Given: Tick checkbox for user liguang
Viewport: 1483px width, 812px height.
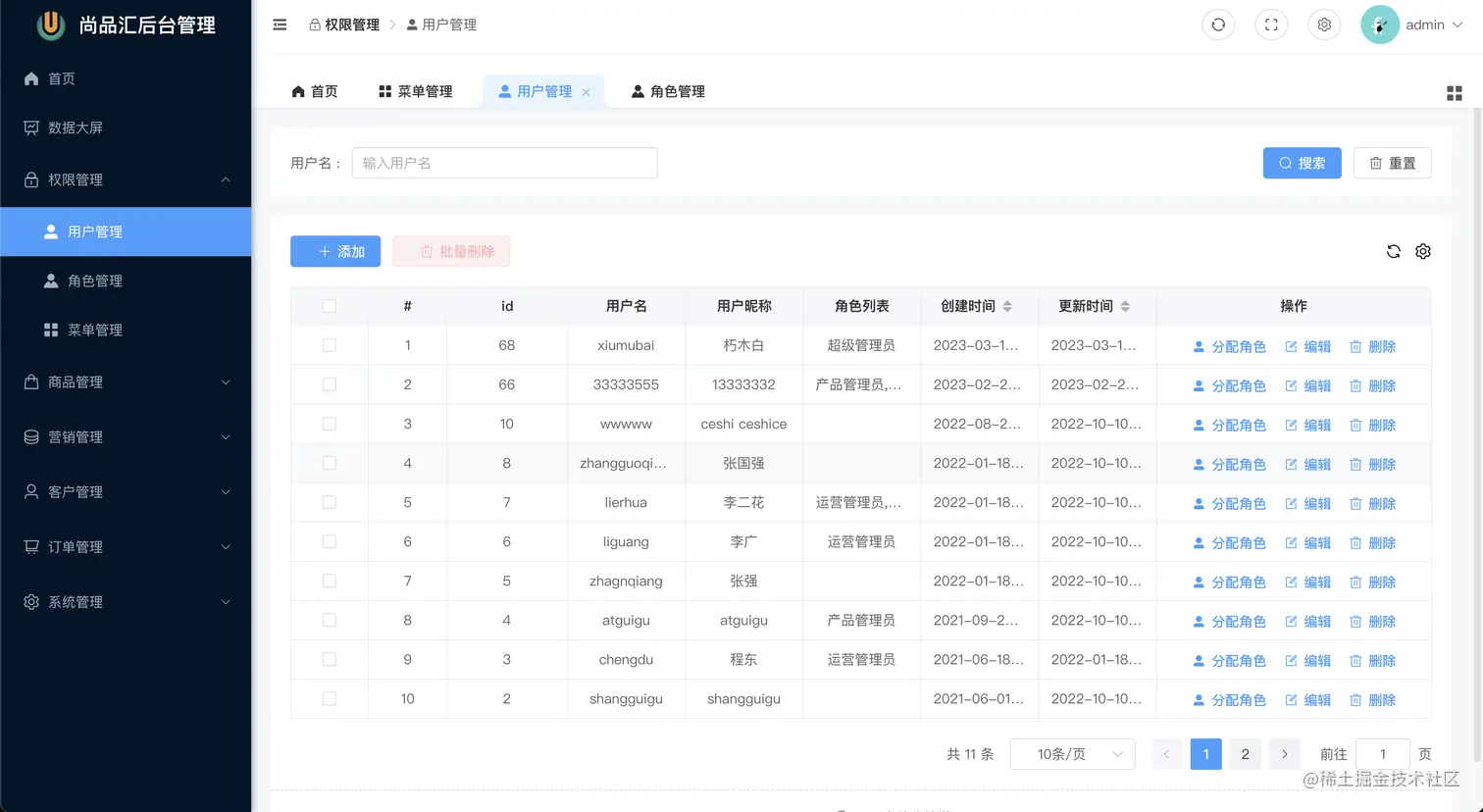Looking at the screenshot, I should [330, 541].
